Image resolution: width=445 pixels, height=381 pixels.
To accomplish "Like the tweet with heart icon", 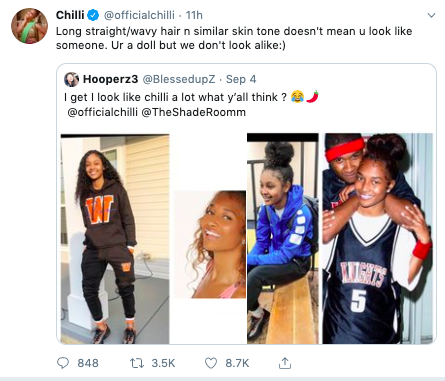I will point(211,363).
